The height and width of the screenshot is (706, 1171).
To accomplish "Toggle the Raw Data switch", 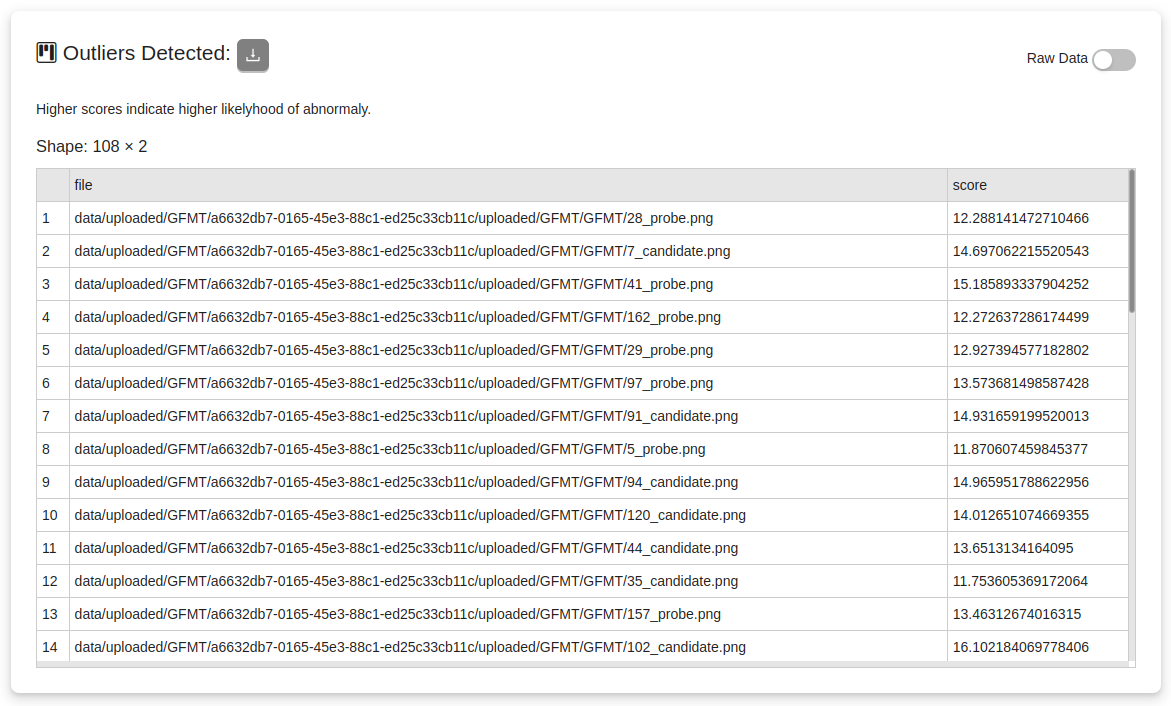I will (1113, 60).
